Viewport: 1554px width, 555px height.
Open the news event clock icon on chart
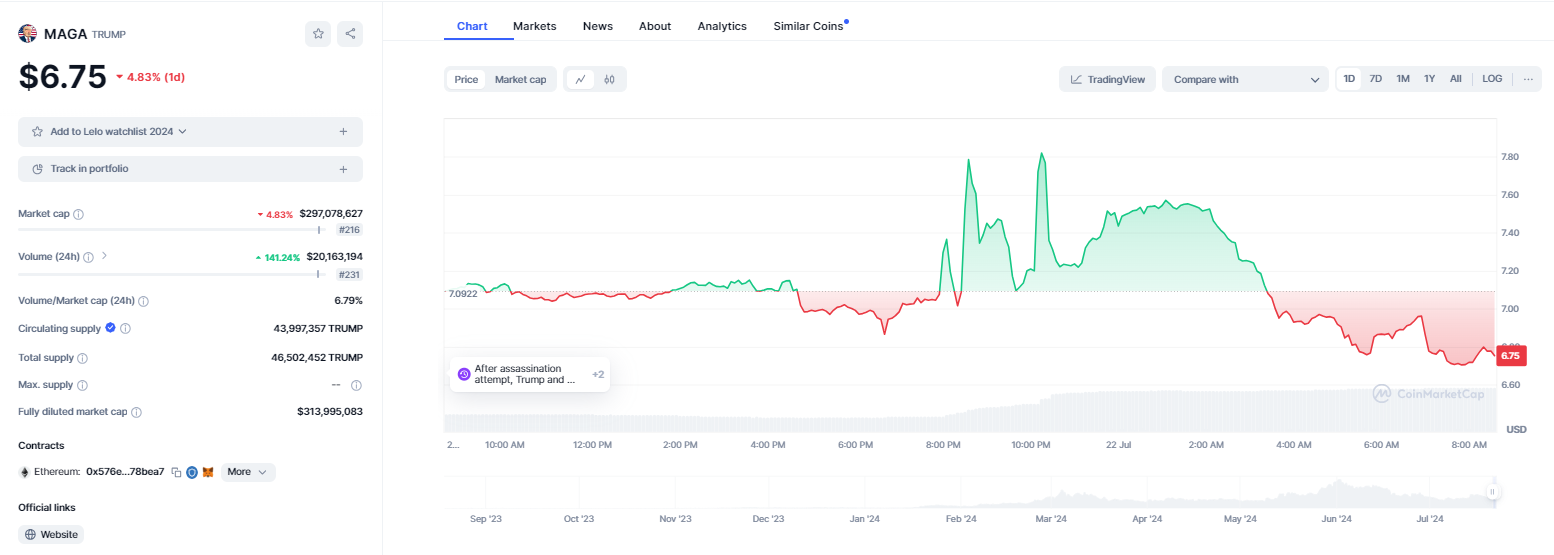tap(464, 374)
